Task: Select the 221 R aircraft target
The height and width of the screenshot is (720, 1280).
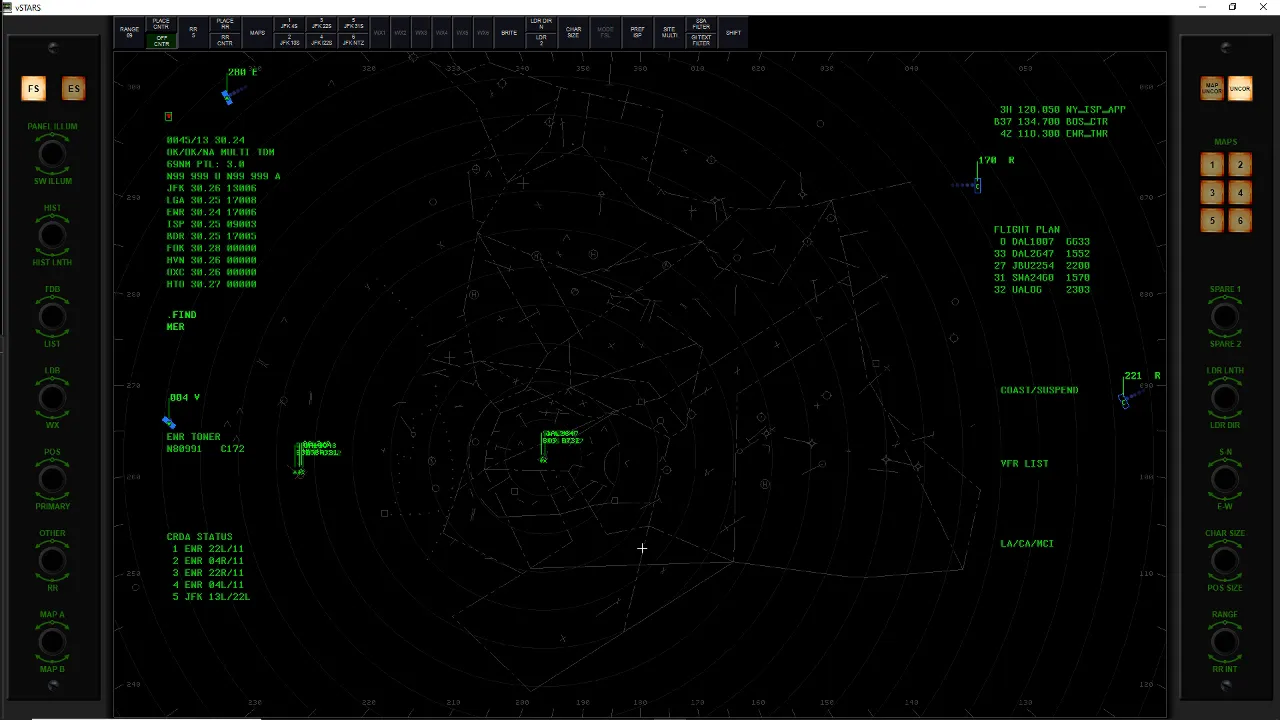Action: click(1125, 402)
